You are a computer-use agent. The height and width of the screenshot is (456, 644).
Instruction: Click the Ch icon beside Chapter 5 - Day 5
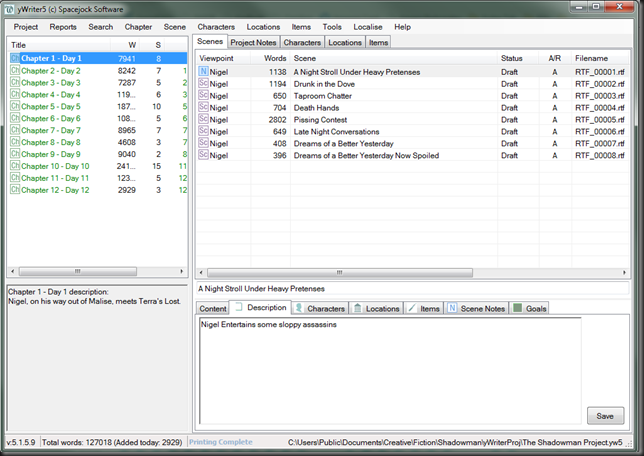point(15,106)
